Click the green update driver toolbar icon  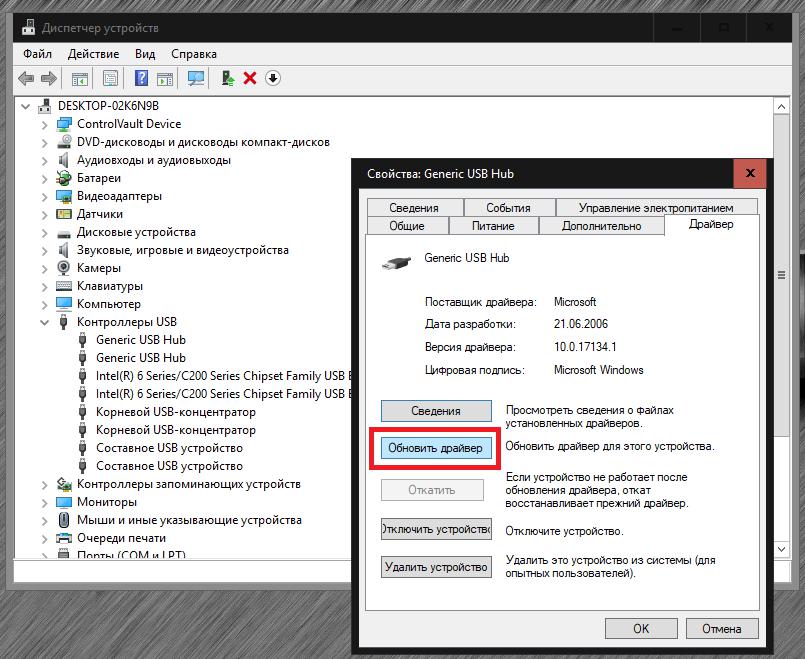[227, 78]
